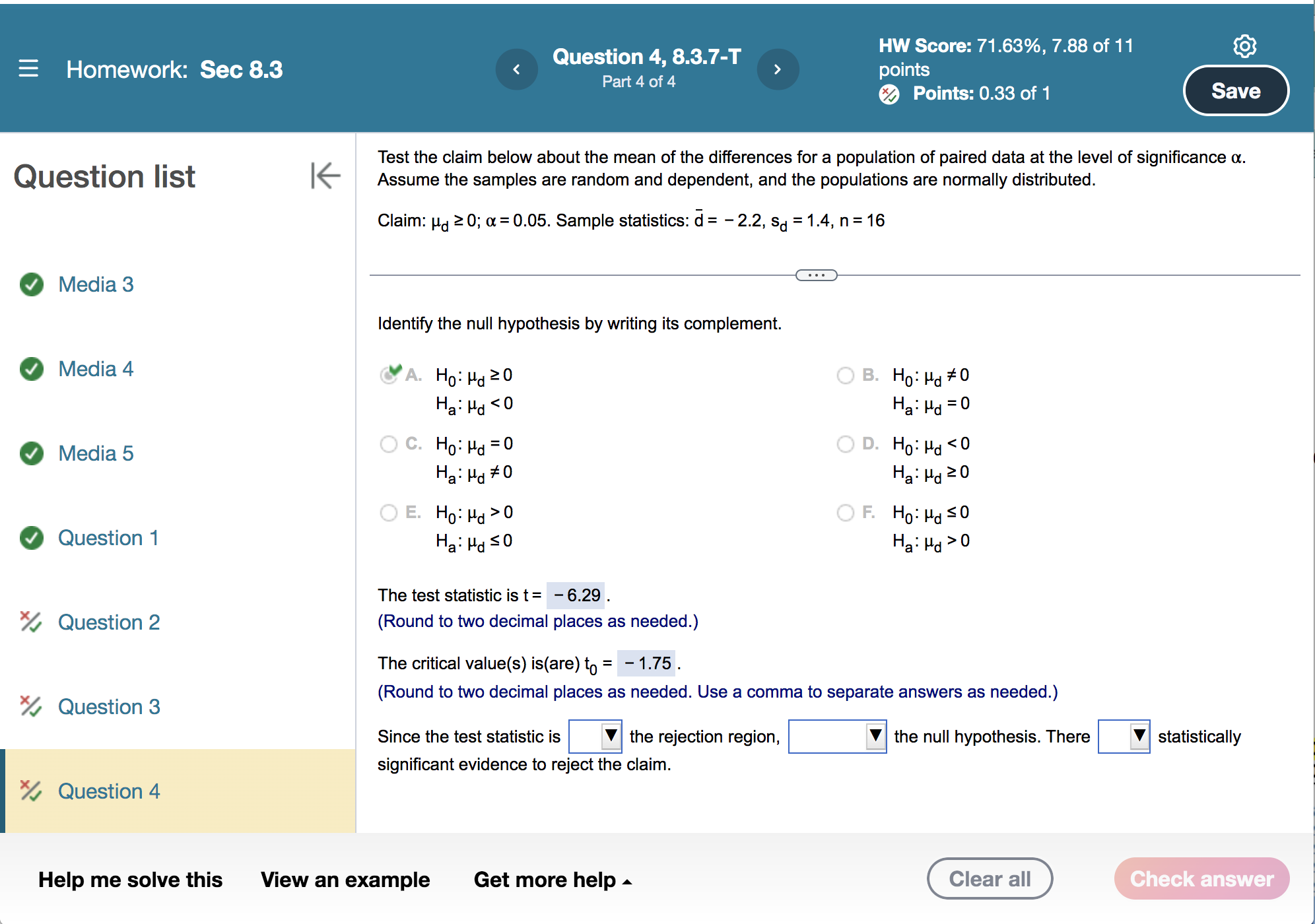Select option D null hypothesis

tap(845, 444)
